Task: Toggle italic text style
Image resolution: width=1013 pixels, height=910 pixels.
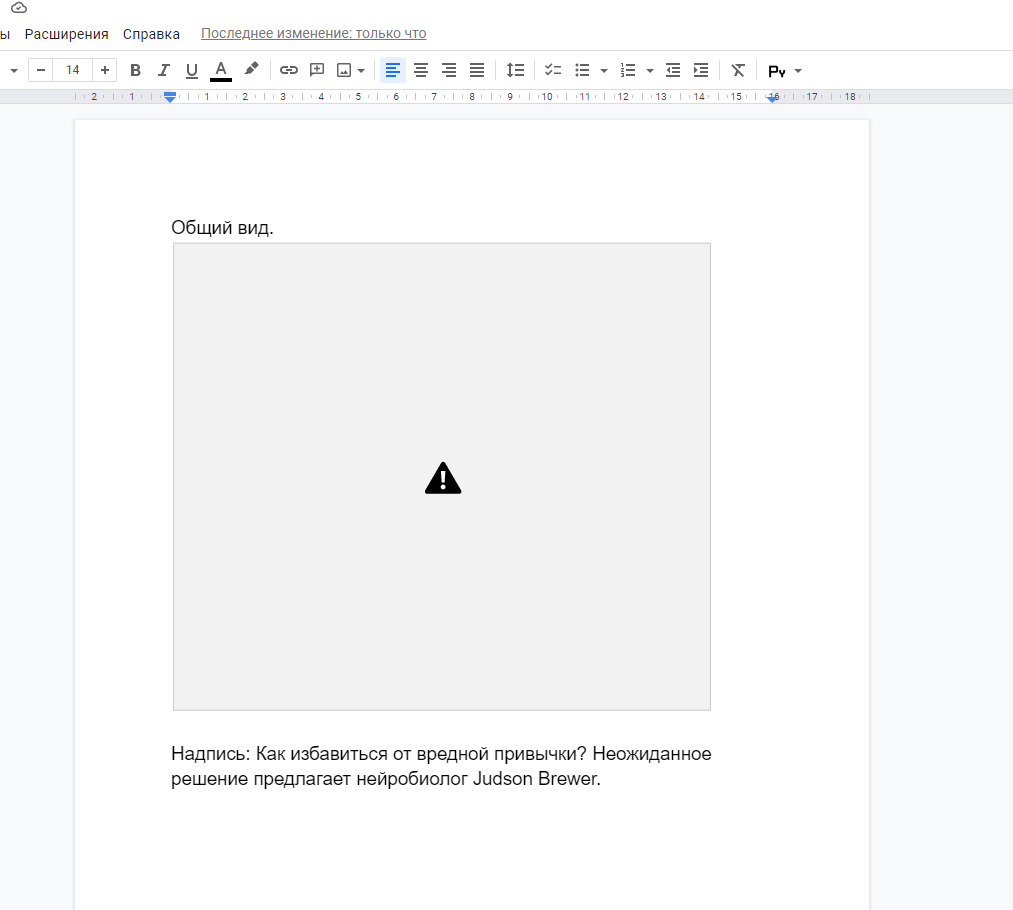Action: click(x=164, y=70)
